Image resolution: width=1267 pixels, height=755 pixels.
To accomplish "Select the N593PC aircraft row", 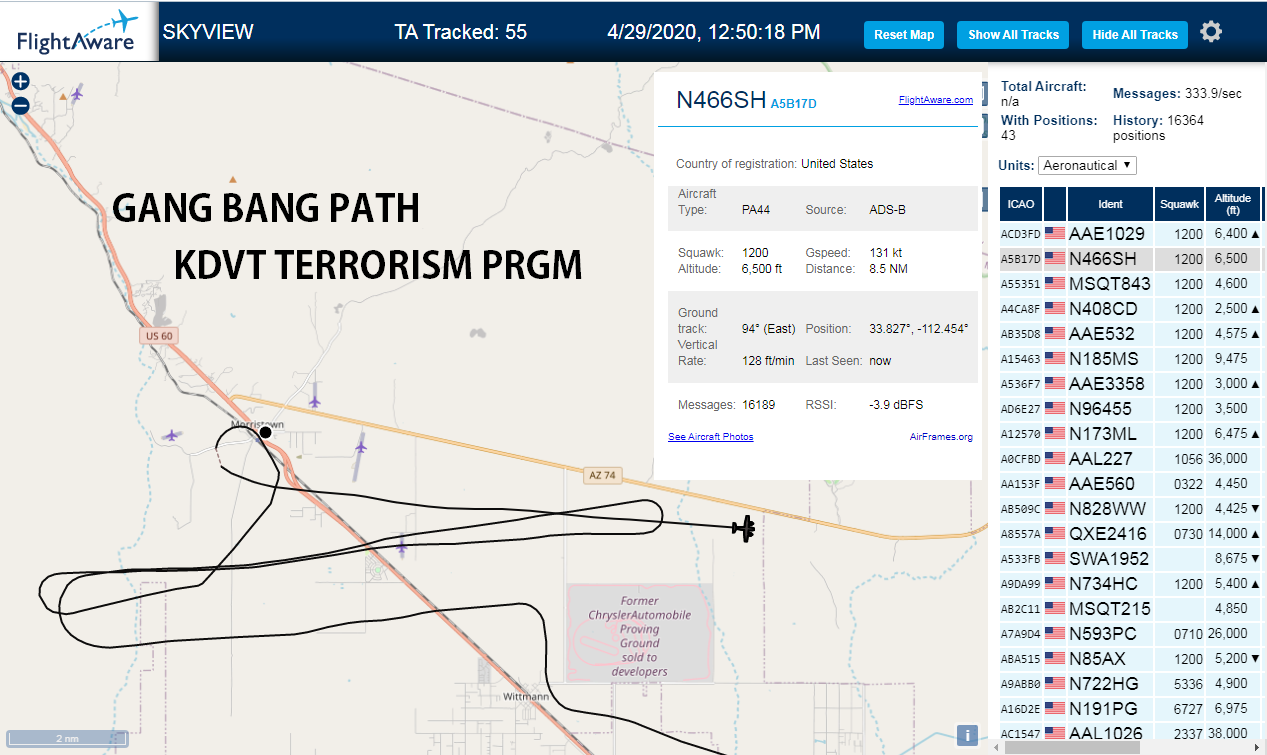I will [1129, 633].
